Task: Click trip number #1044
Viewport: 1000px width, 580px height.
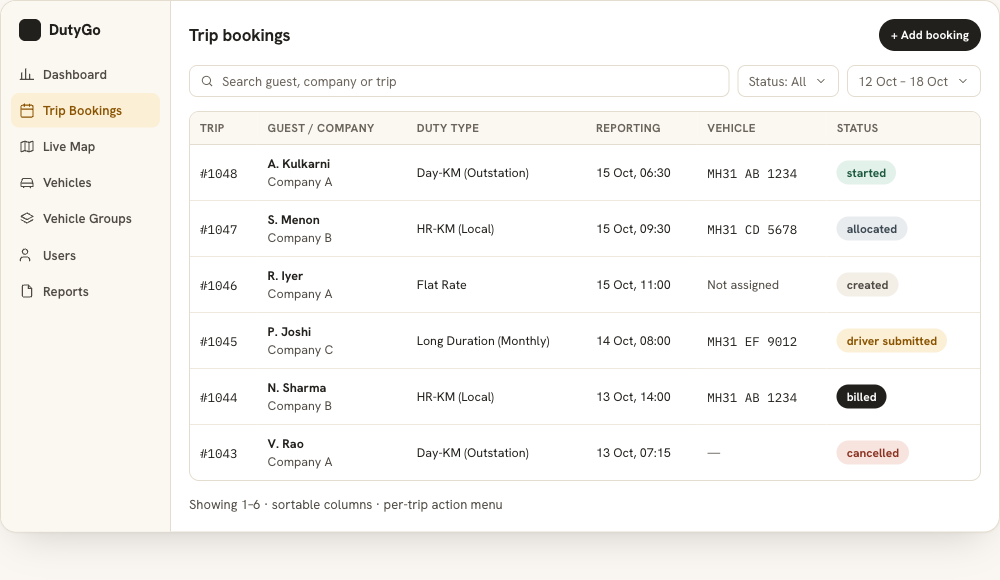Action: 219,398
